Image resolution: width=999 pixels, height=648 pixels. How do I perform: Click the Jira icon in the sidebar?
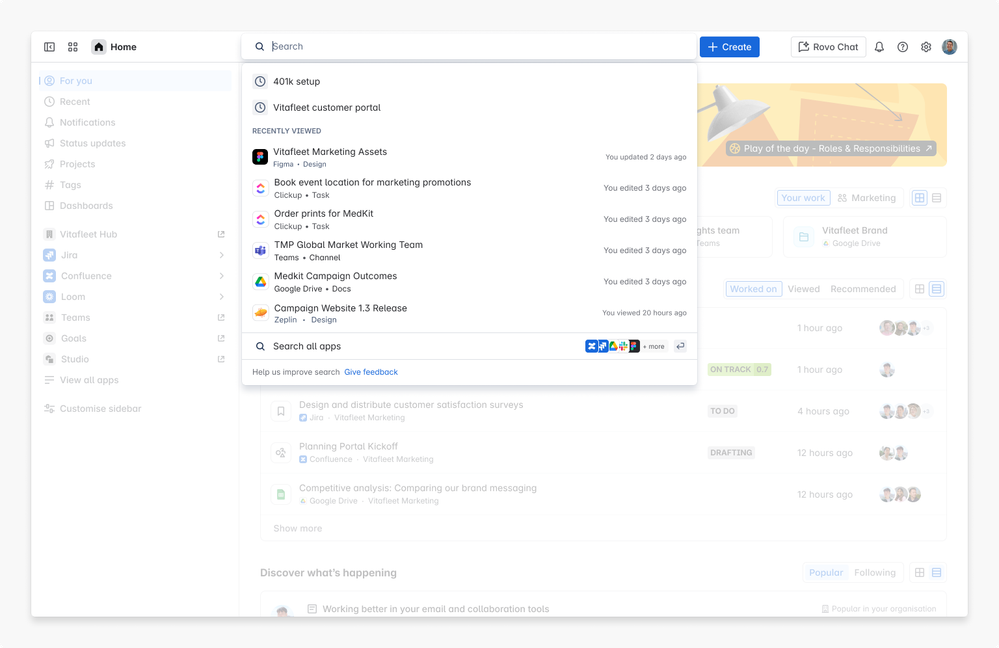click(49, 255)
